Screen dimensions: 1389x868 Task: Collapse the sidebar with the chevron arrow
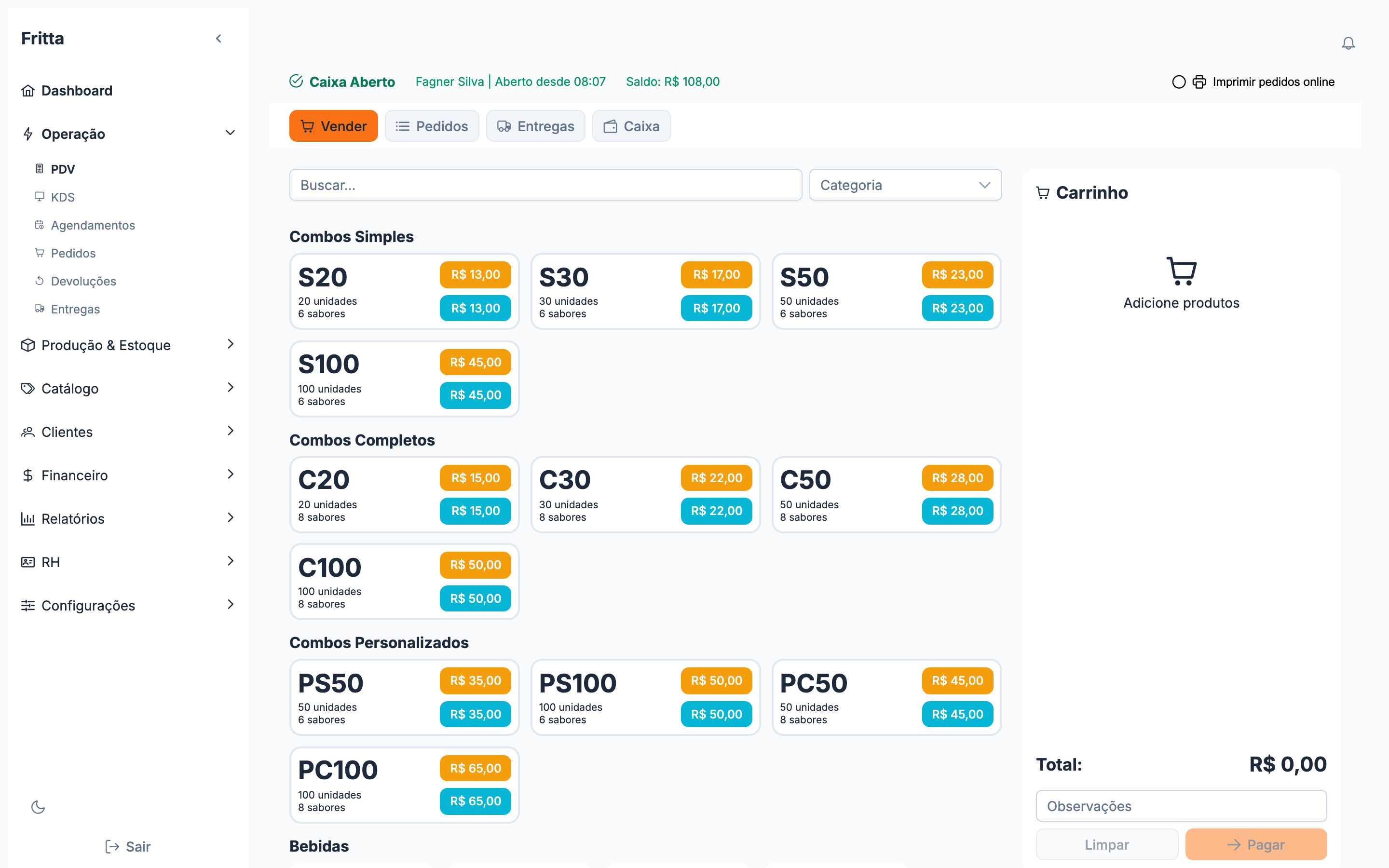pos(218,39)
